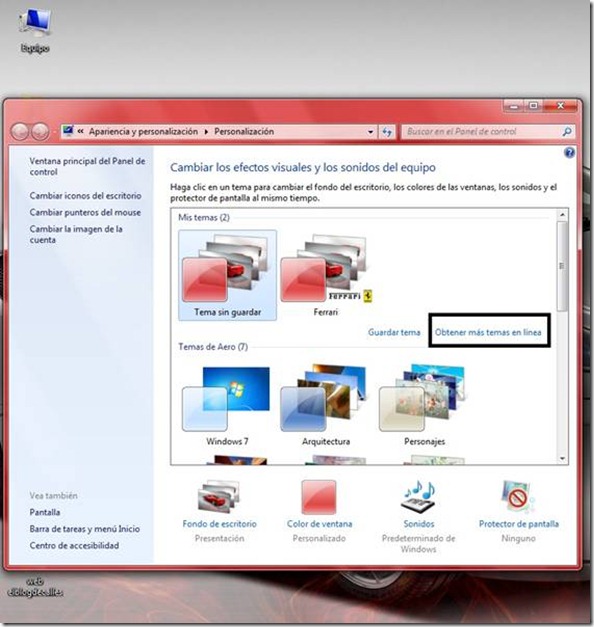The image size is (594, 627).
Task: Click Cambiar la imagen de la cuenta
Action: [x=76, y=234]
